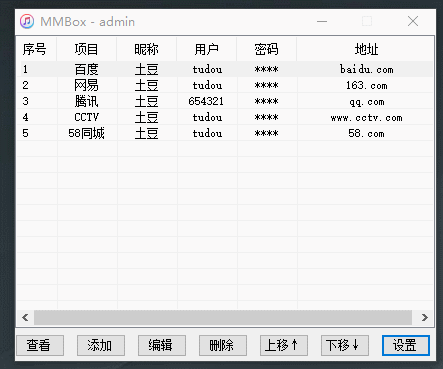
Task: Click the tudou user cell in 网易 row
Action: pyautogui.click(x=207, y=85)
